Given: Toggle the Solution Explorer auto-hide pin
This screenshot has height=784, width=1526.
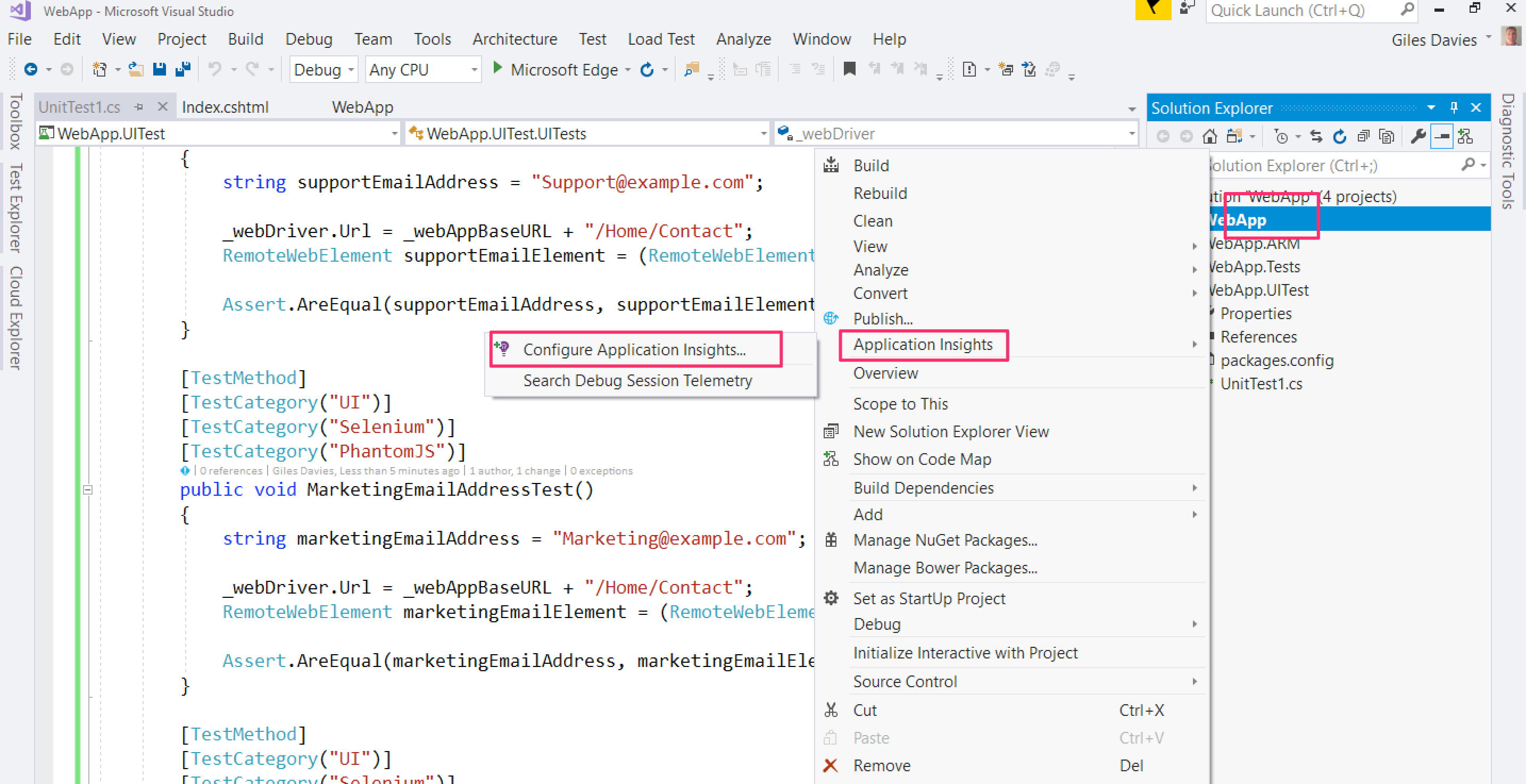Looking at the screenshot, I should click(1454, 108).
